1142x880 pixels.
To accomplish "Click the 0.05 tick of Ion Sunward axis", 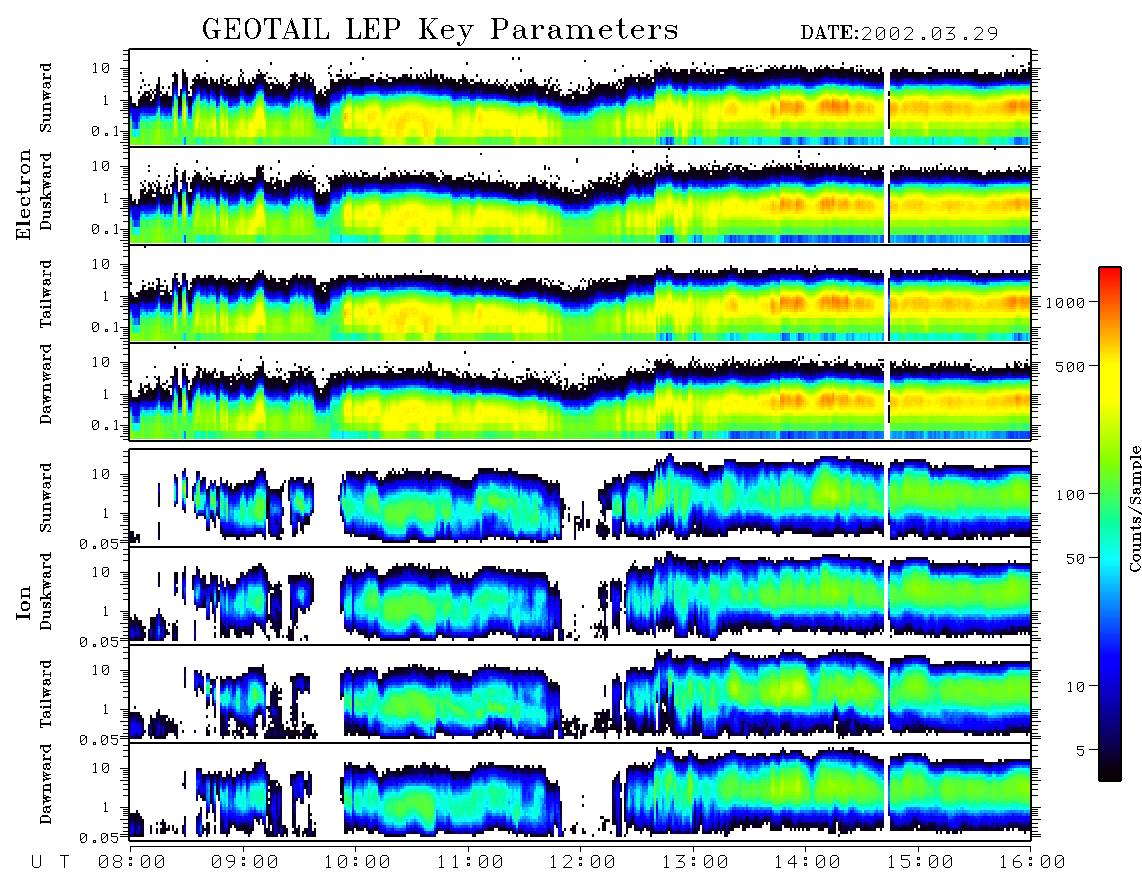I will click(x=101, y=543).
